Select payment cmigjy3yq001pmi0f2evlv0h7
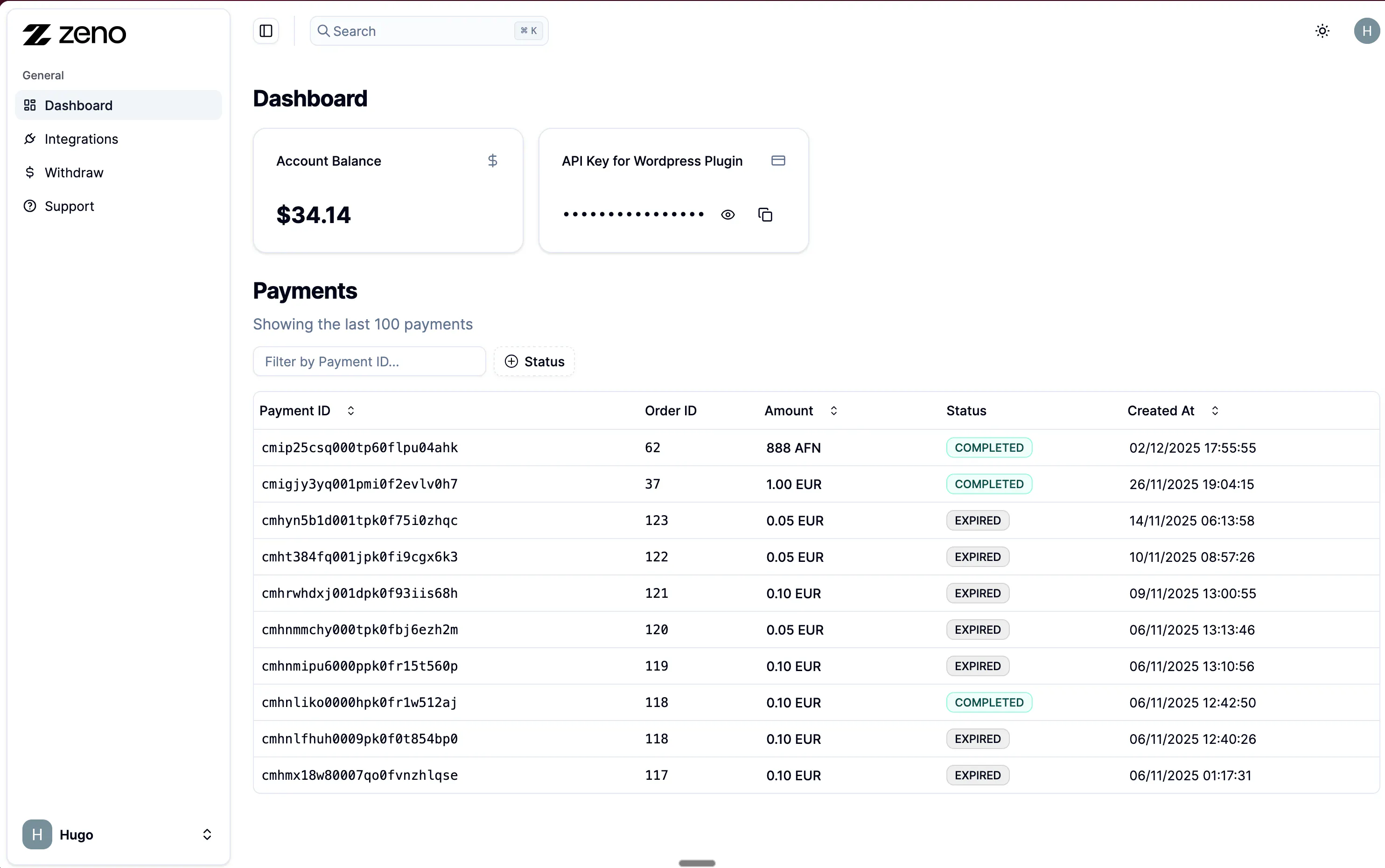This screenshot has height=868, width=1385. [x=359, y=484]
